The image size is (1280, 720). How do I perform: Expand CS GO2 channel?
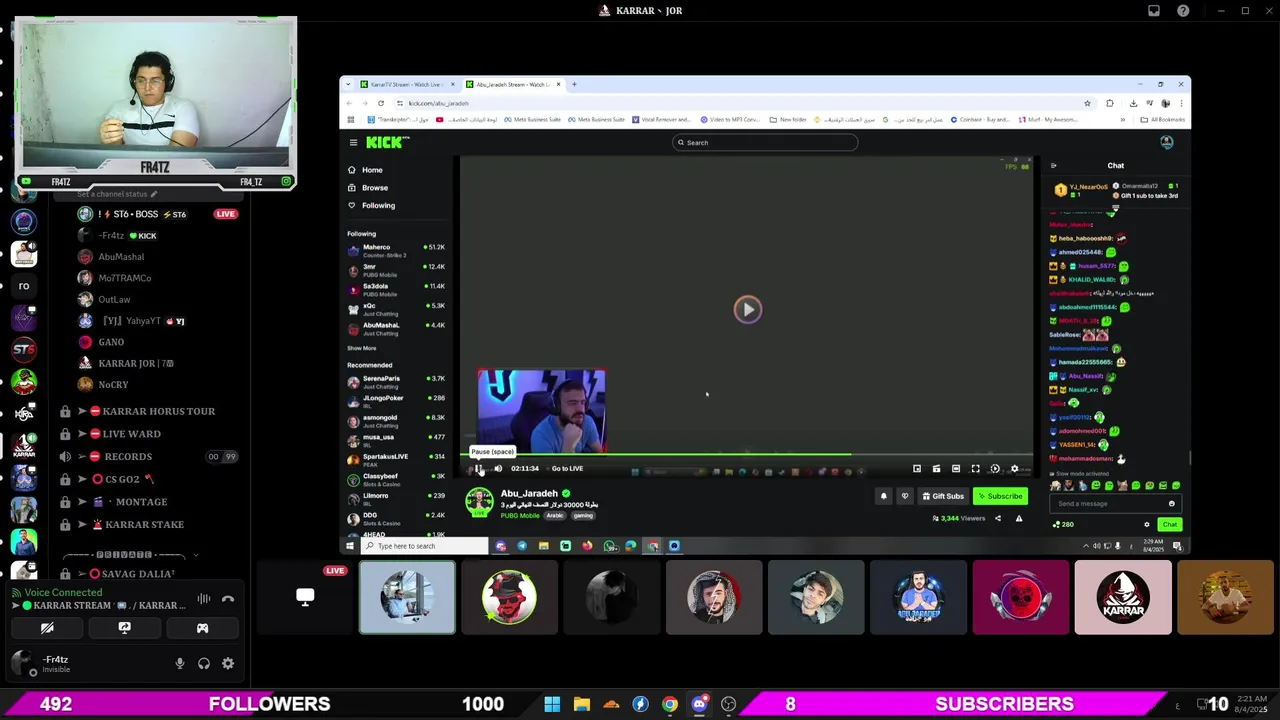[148, 479]
